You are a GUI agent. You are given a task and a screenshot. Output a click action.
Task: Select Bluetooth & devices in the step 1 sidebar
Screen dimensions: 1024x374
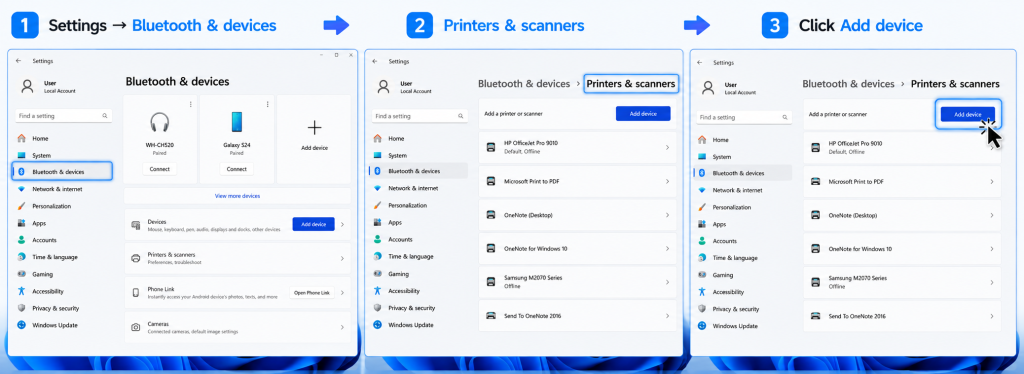(x=63, y=172)
